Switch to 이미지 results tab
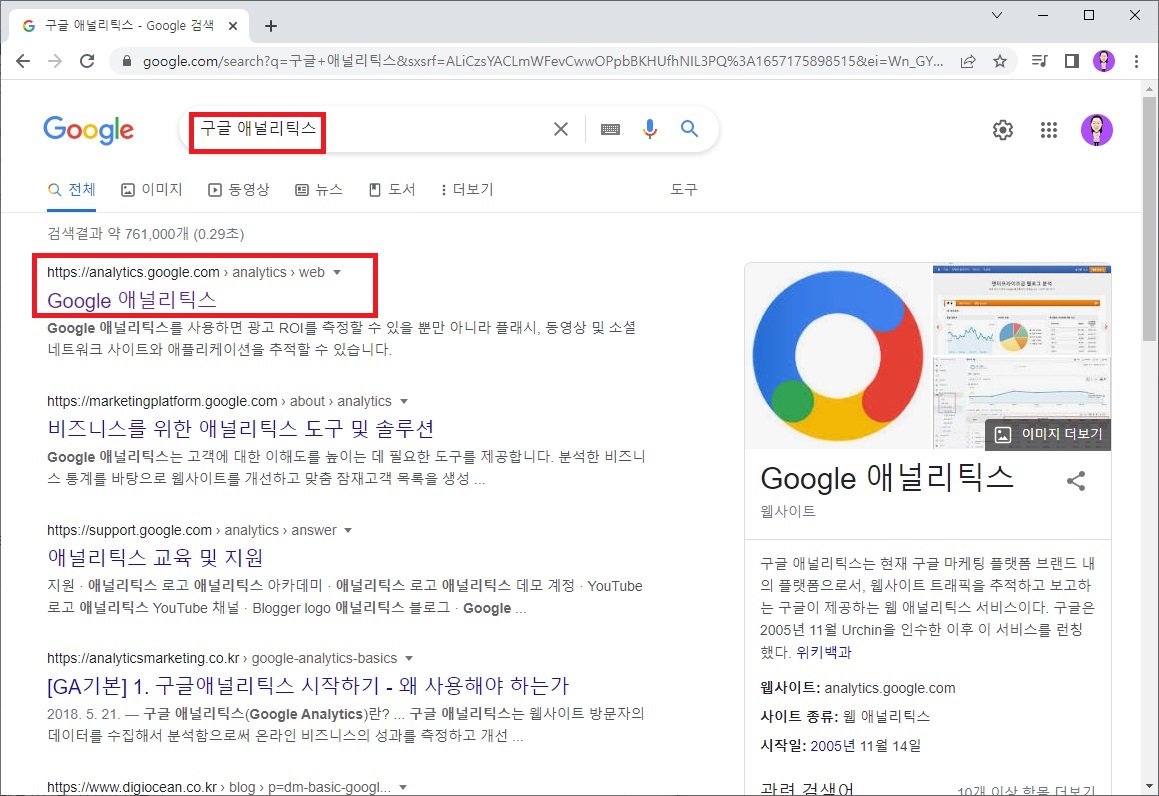The height and width of the screenshot is (796, 1159). tap(152, 190)
